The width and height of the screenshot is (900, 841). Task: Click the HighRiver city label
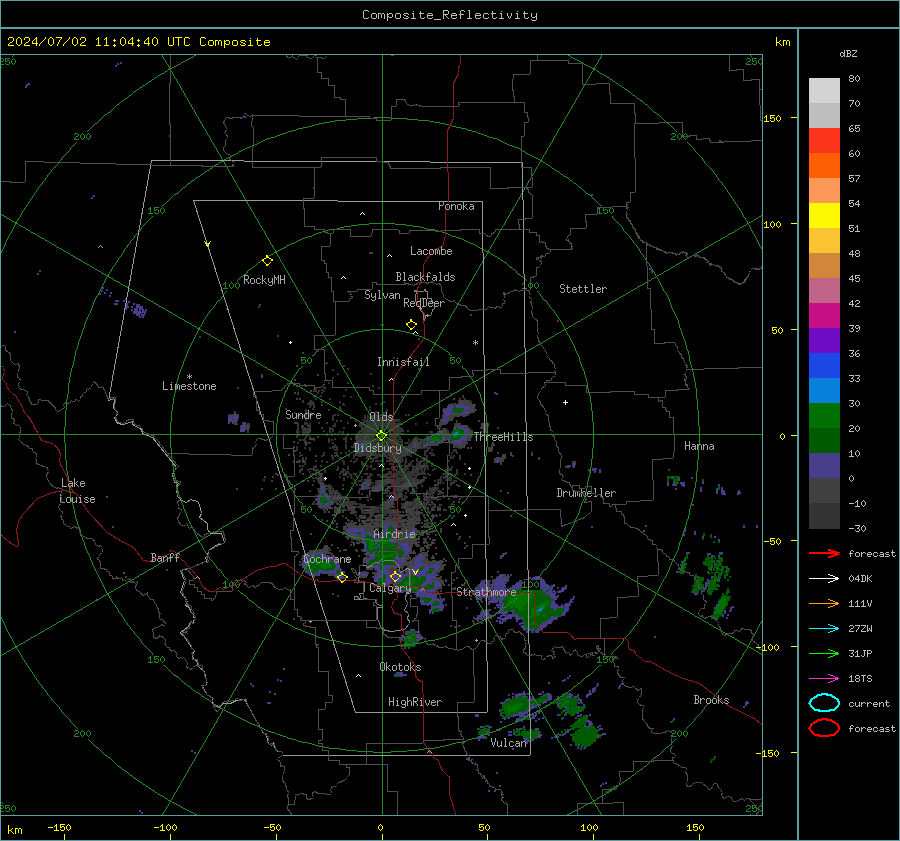pos(415,702)
